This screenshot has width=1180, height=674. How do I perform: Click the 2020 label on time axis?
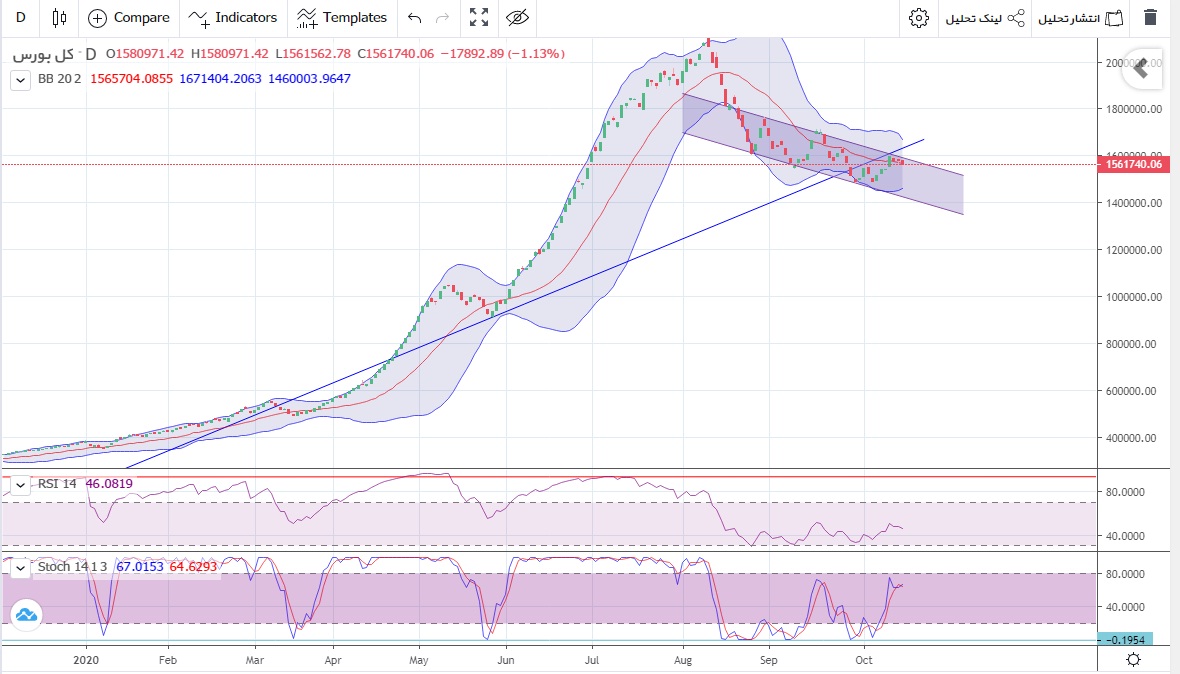coord(86,660)
